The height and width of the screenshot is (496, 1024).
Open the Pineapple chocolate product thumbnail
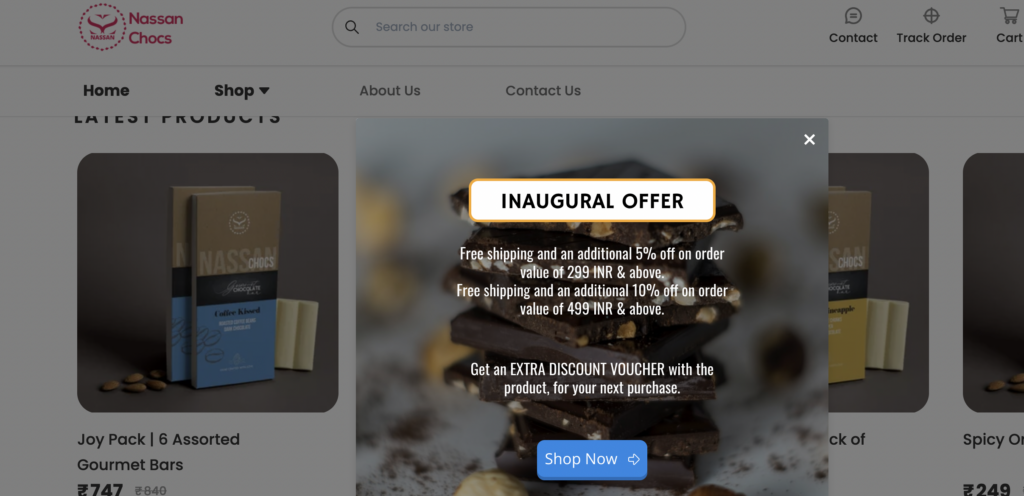pyautogui.click(x=878, y=283)
